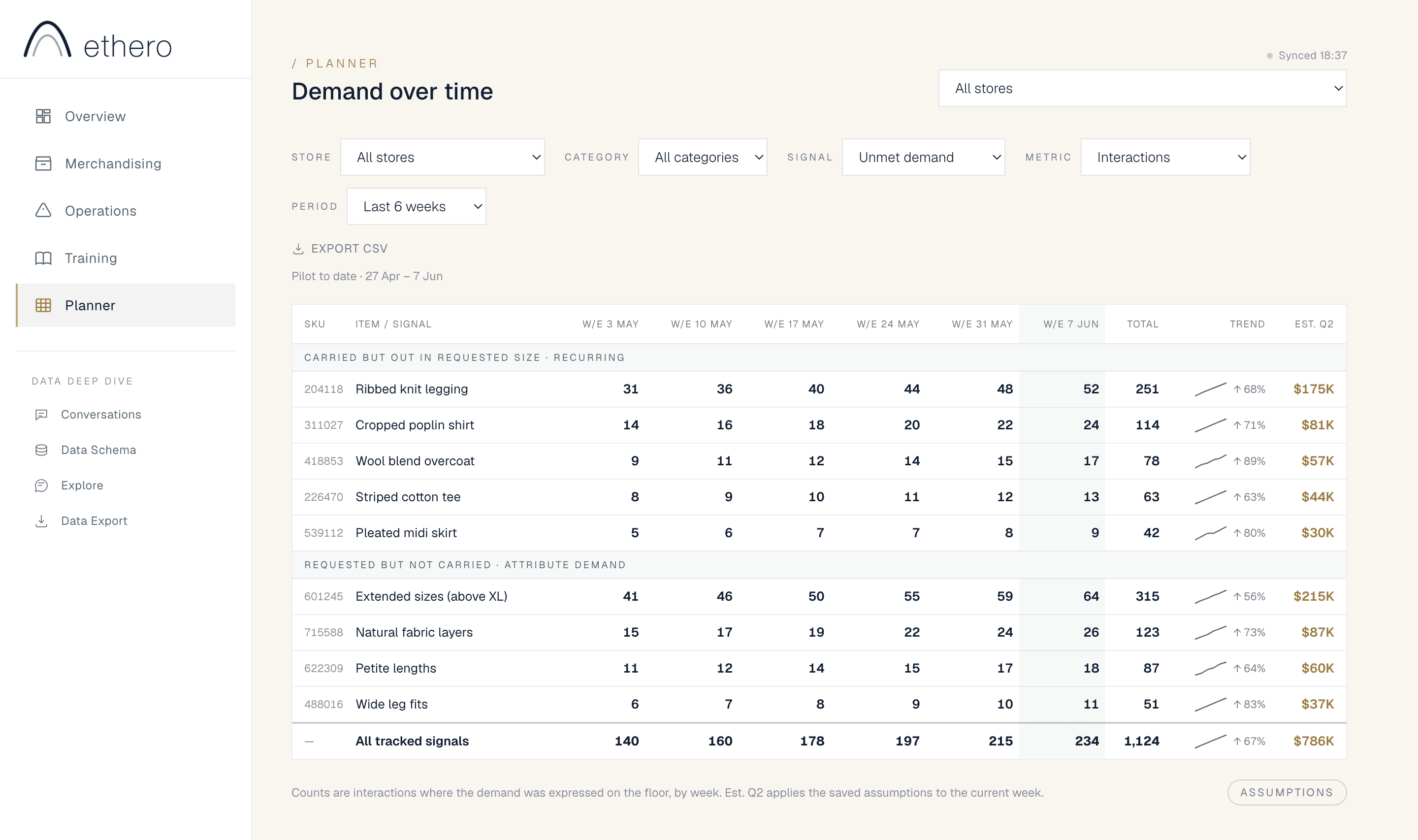Select the Cropped poplin shirt row
Image resolution: width=1418 pixels, height=840 pixels.
(x=819, y=425)
